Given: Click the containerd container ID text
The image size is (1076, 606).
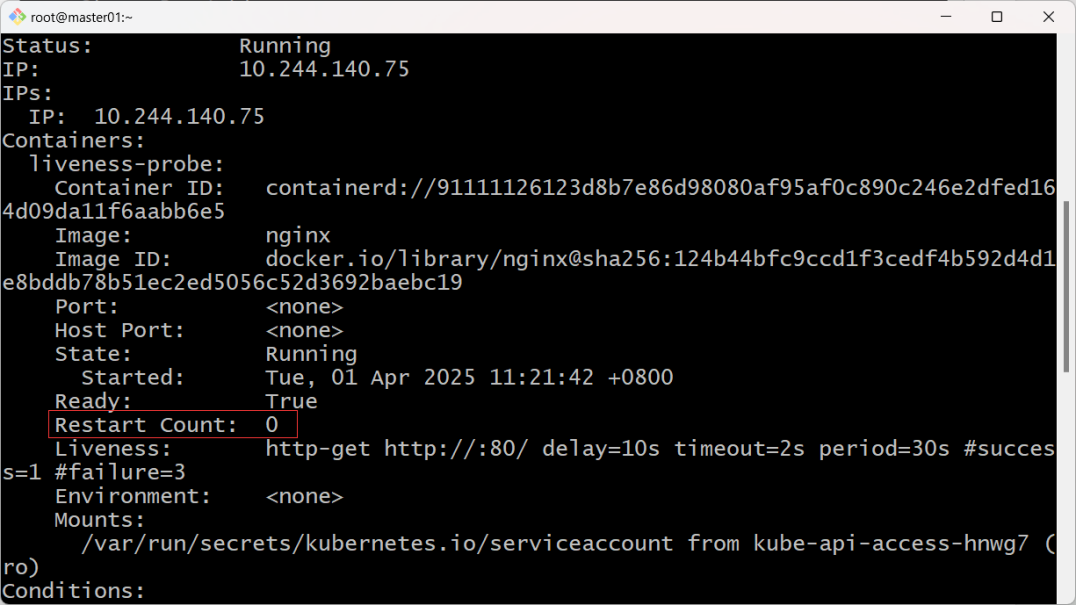Looking at the screenshot, I should 660,188.
